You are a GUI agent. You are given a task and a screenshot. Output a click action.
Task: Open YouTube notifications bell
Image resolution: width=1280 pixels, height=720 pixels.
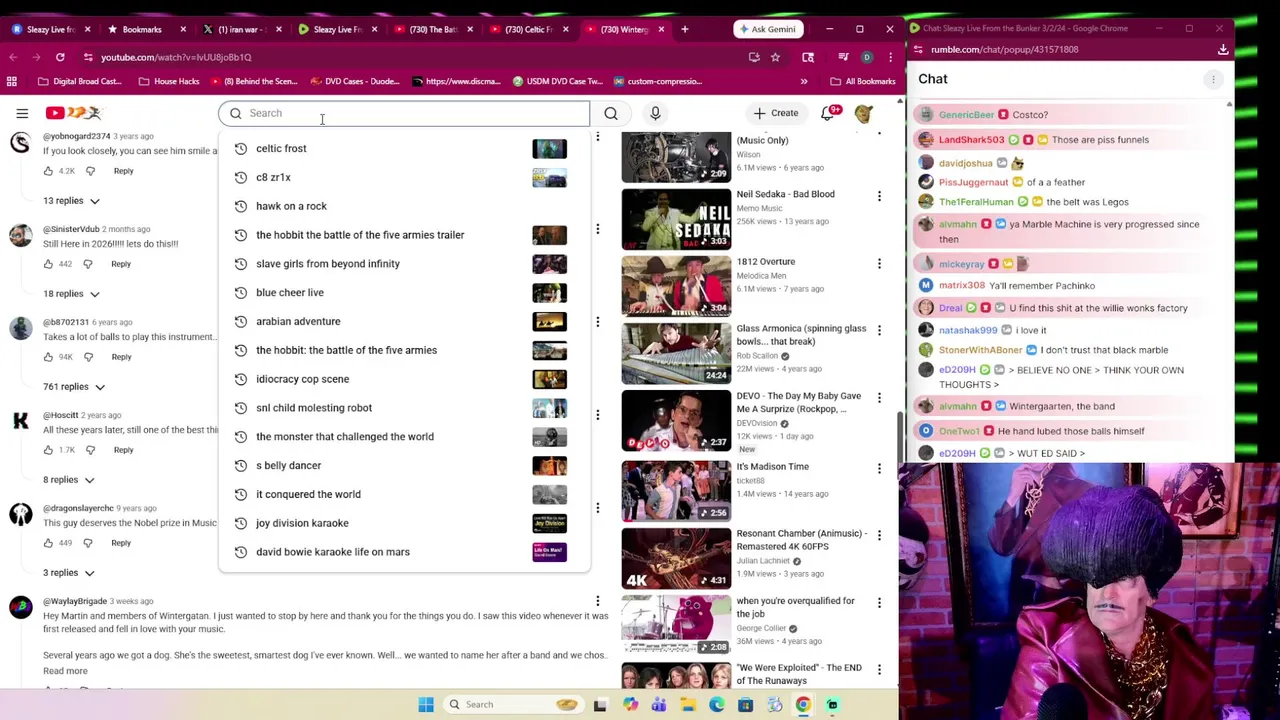click(828, 113)
